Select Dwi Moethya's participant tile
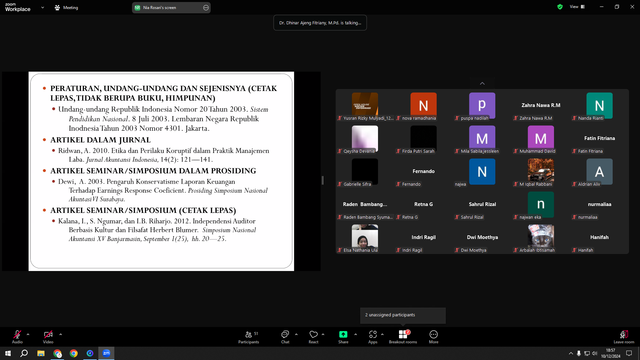 [x=482, y=238]
